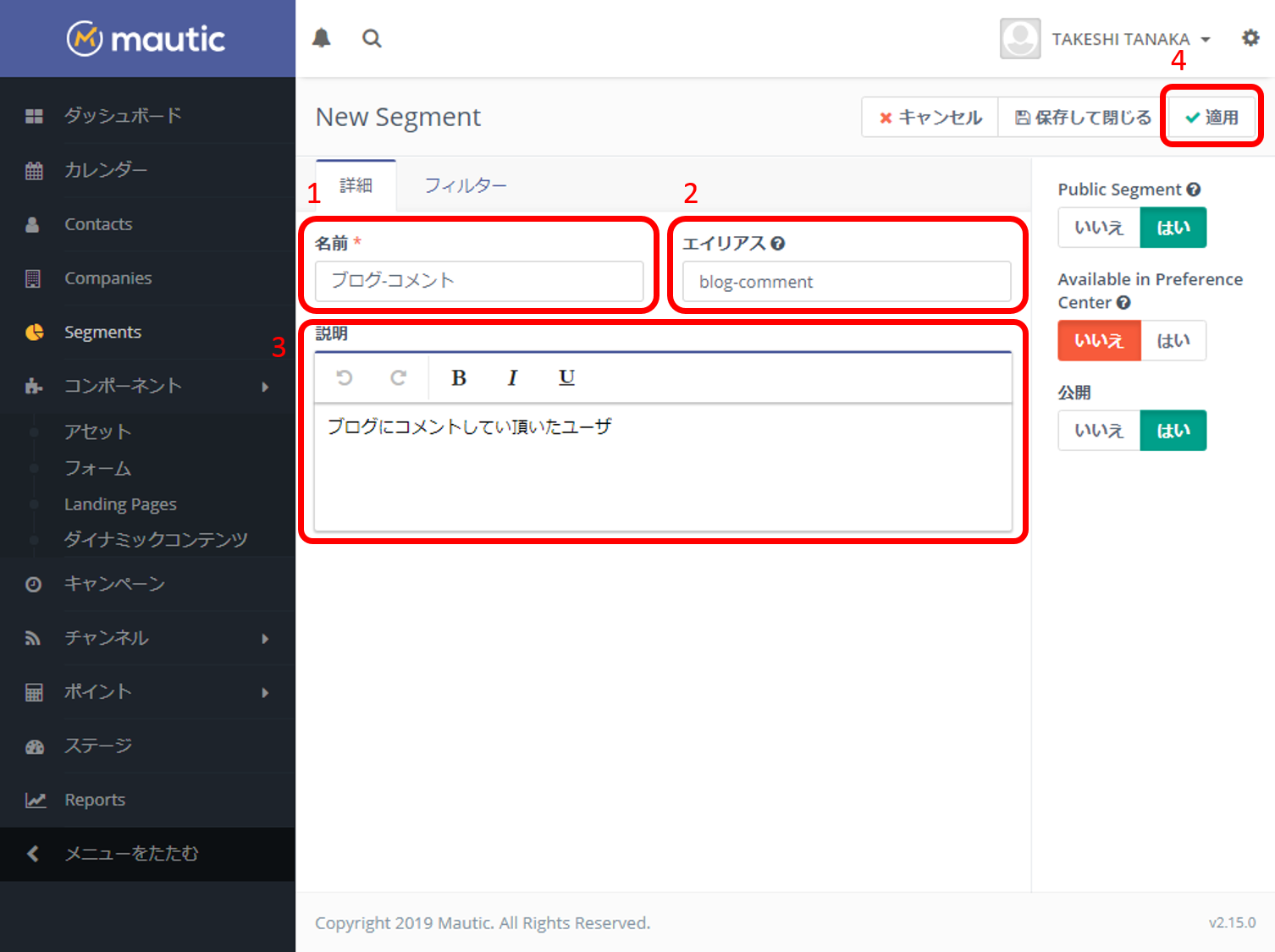Open the settings gear icon

click(x=1250, y=38)
